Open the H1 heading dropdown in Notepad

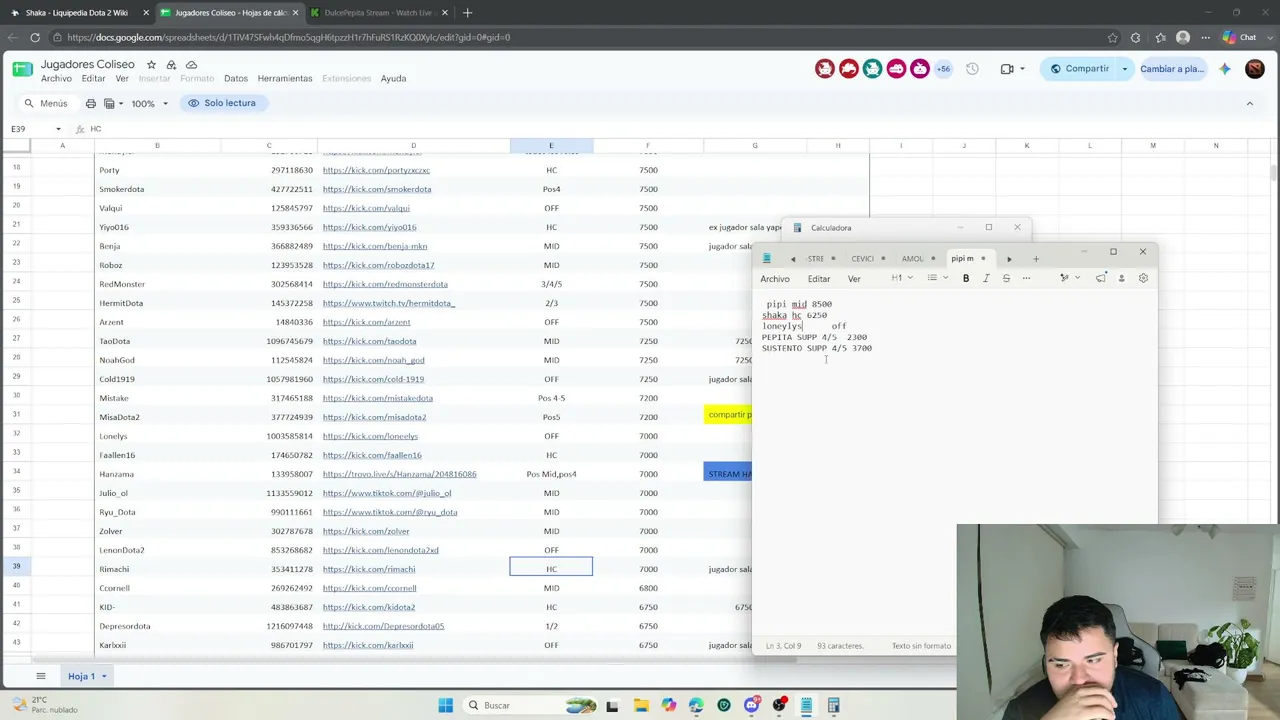(901, 278)
